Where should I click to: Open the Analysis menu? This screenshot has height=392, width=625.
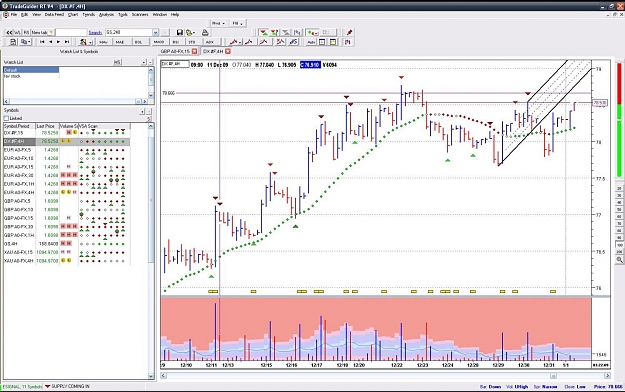point(106,14)
